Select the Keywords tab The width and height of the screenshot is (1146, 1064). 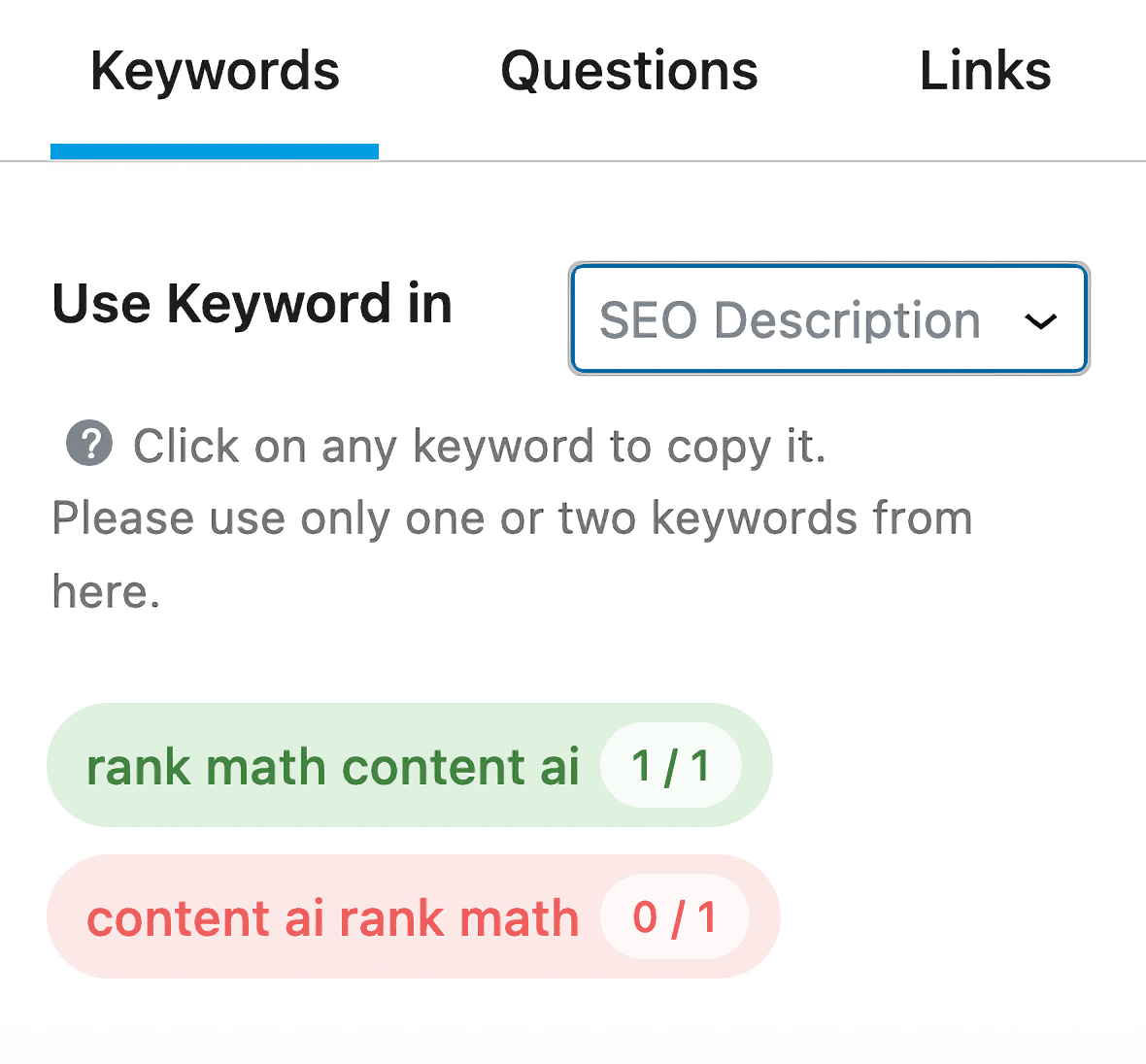point(214,70)
